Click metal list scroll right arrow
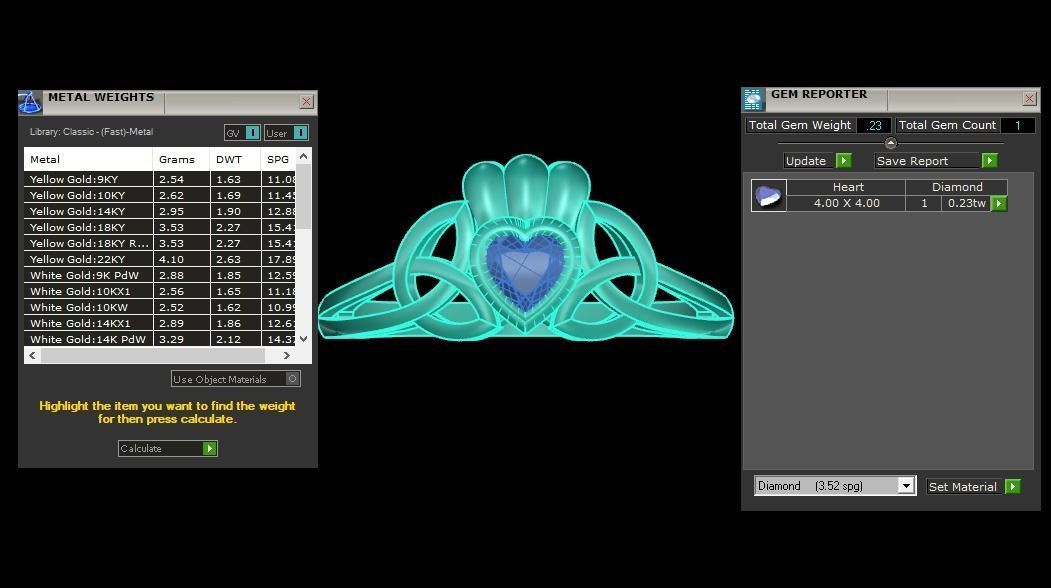Screen dimensions: 1051x588 point(287,355)
